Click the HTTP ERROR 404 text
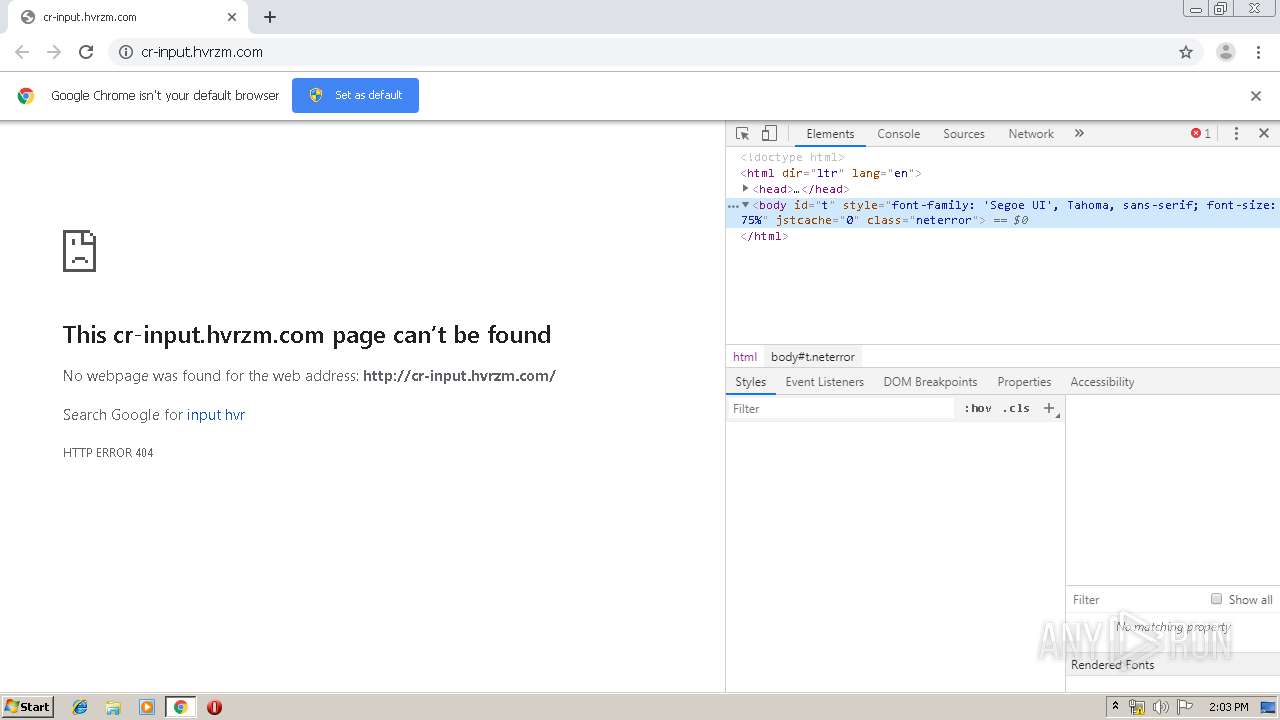1280x720 pixels. [x=108, y=453]
